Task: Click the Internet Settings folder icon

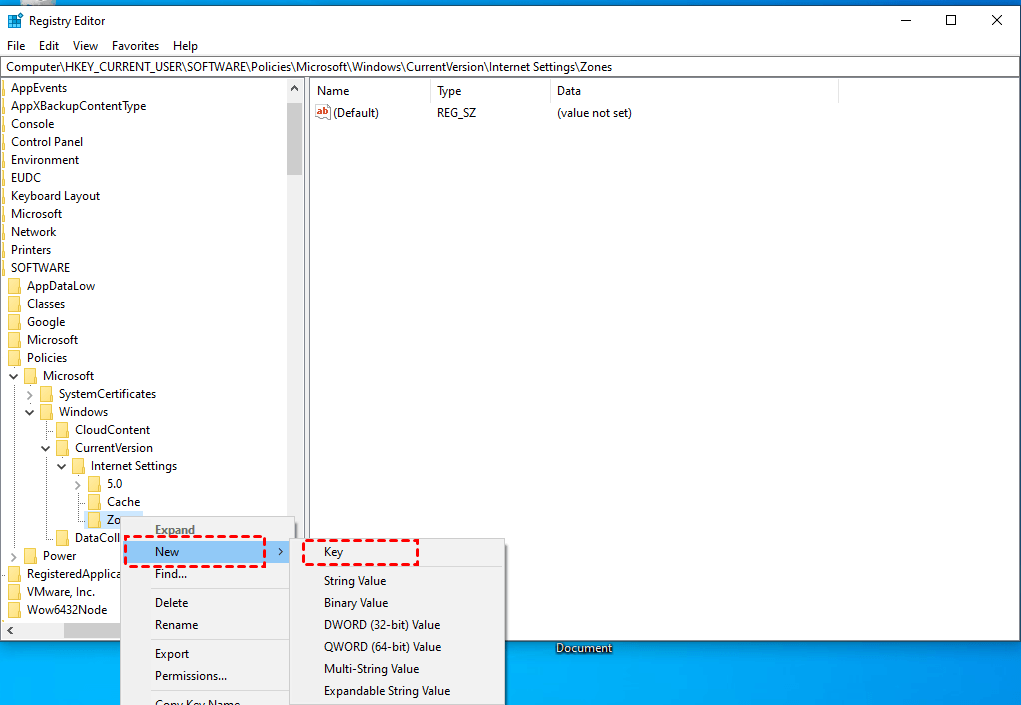Action: pos(78,466)
